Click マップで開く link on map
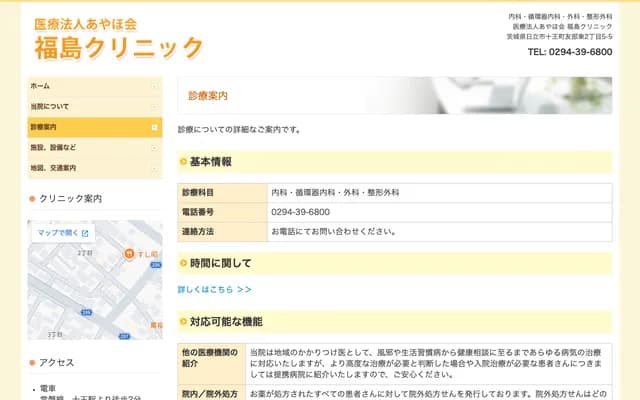Viewport: 640px width, 400px height. 63,233
